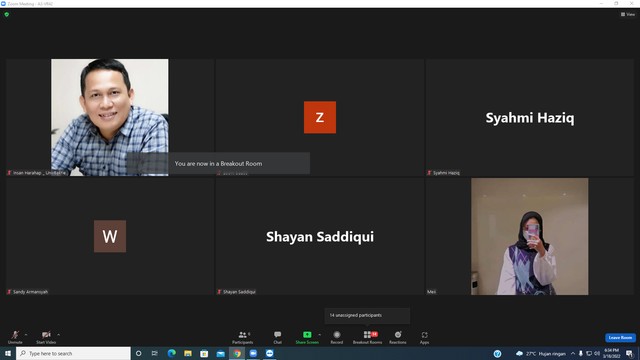Open Mail app from taskbar
640x360 pixels.
[220, 353]
